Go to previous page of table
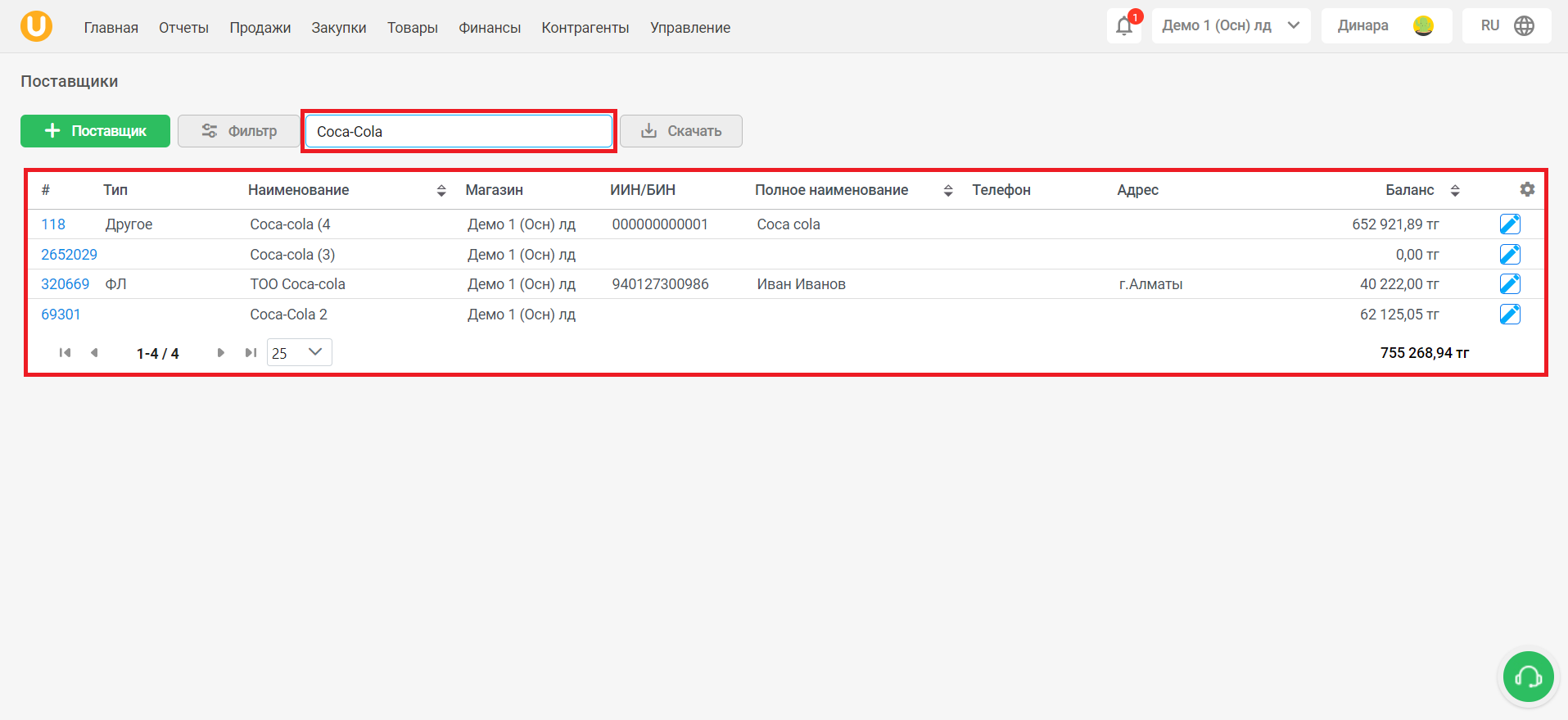 point(94,353)
